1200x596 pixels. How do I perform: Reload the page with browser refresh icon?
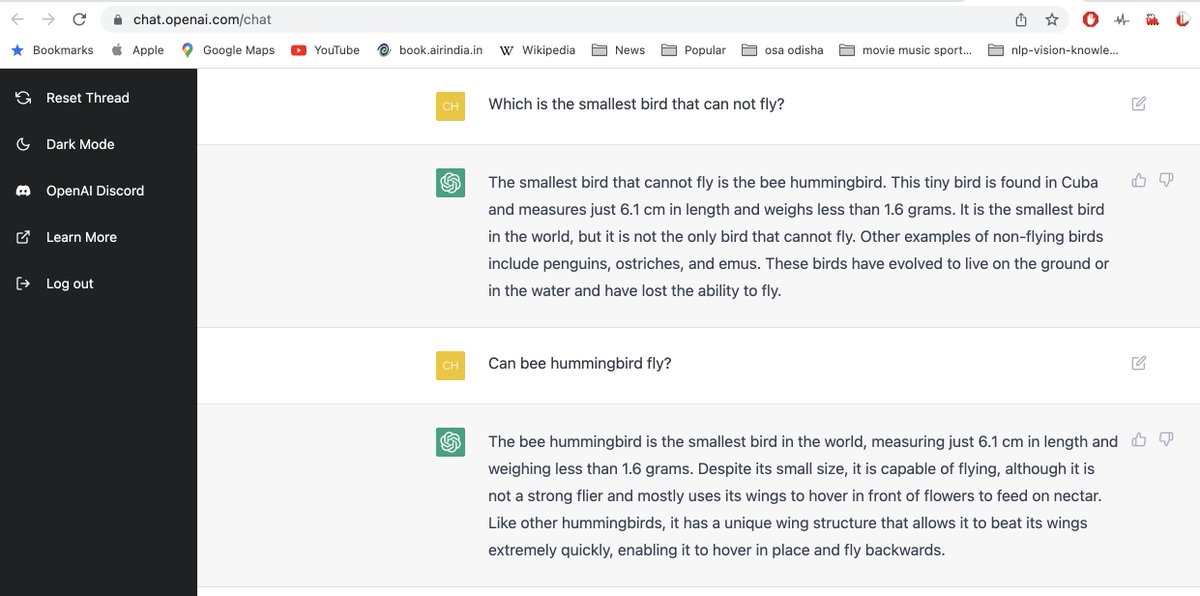click(80, 19)
